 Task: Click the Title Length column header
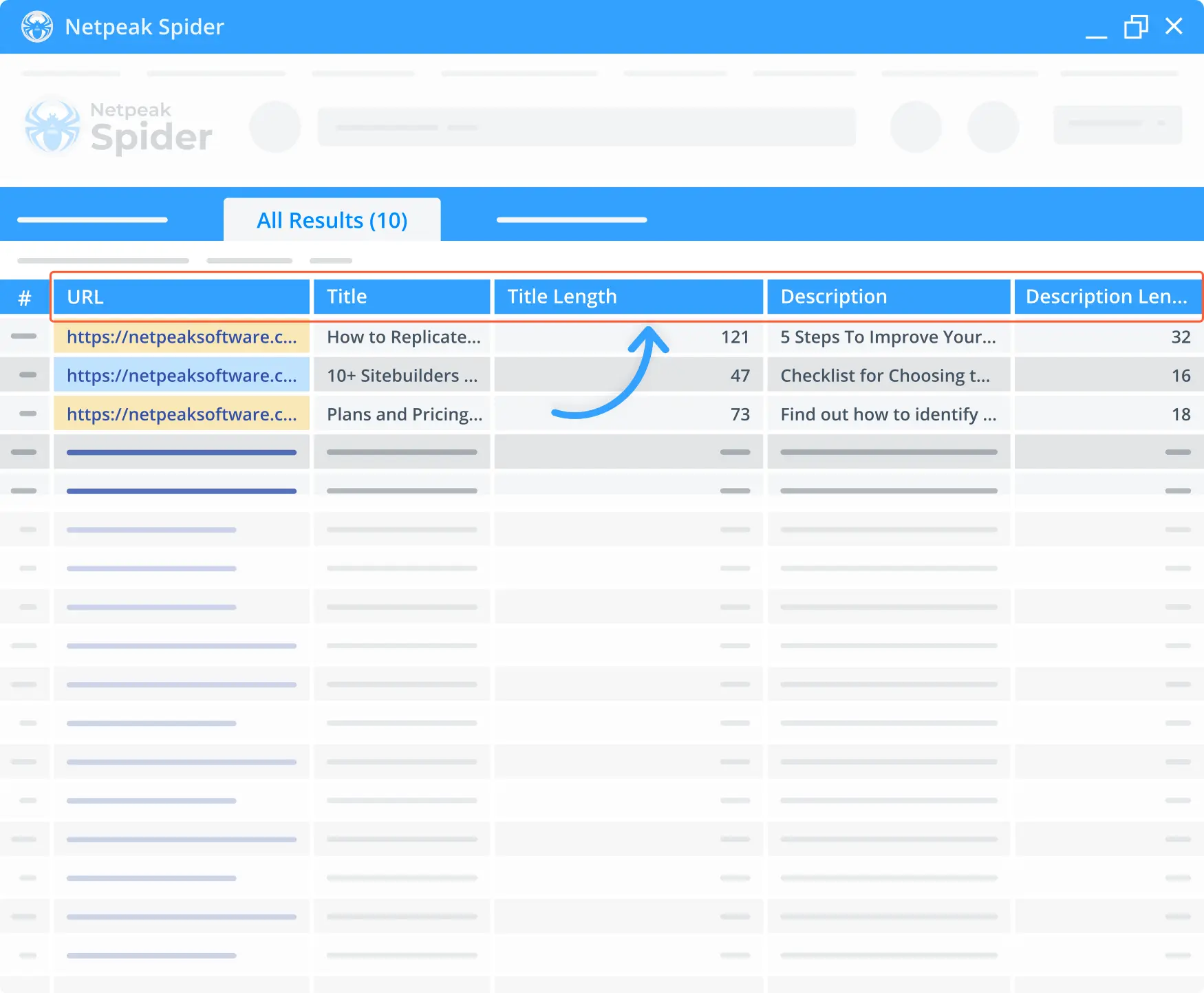coord(629,297)
